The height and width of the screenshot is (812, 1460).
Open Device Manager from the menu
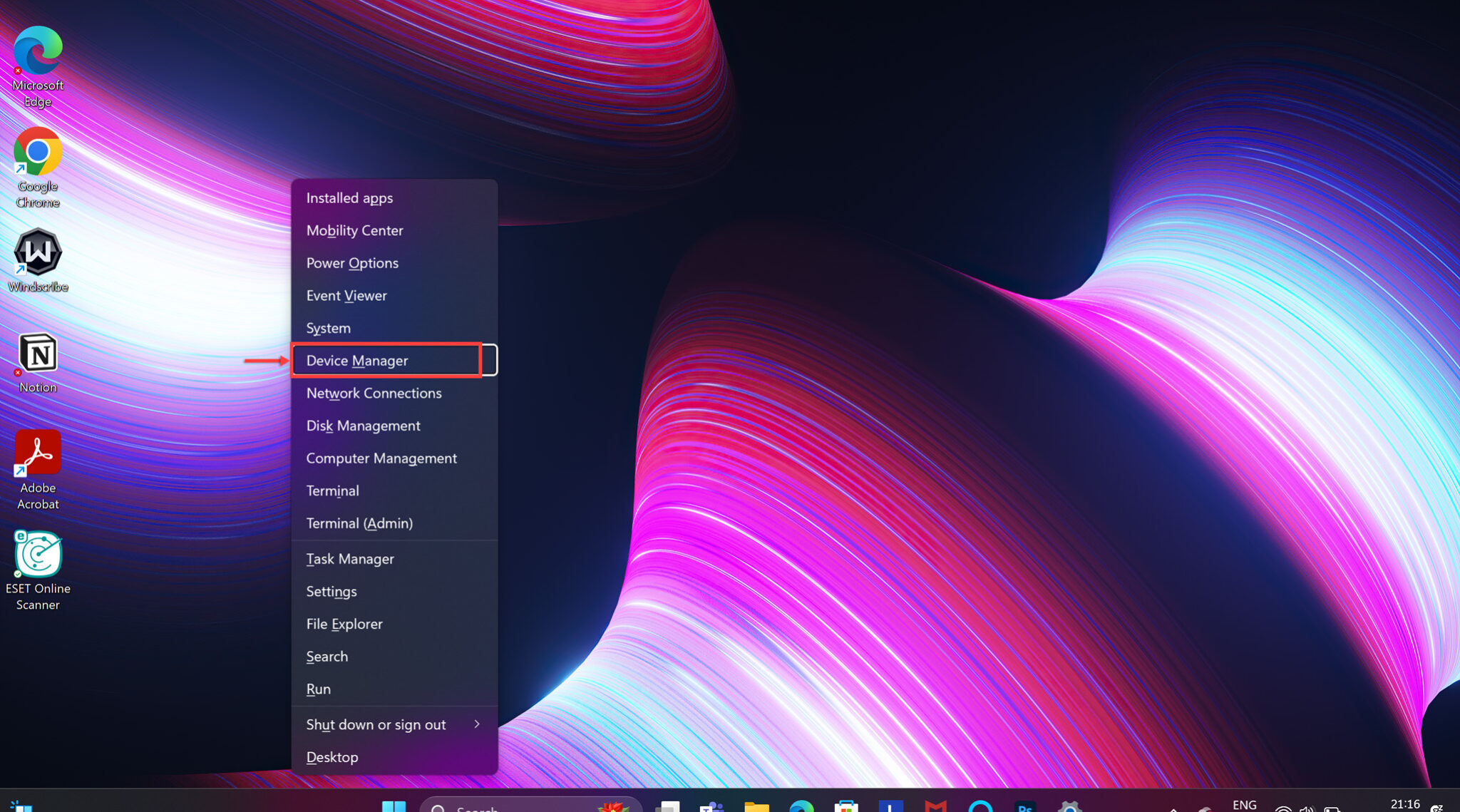point(357,361)
